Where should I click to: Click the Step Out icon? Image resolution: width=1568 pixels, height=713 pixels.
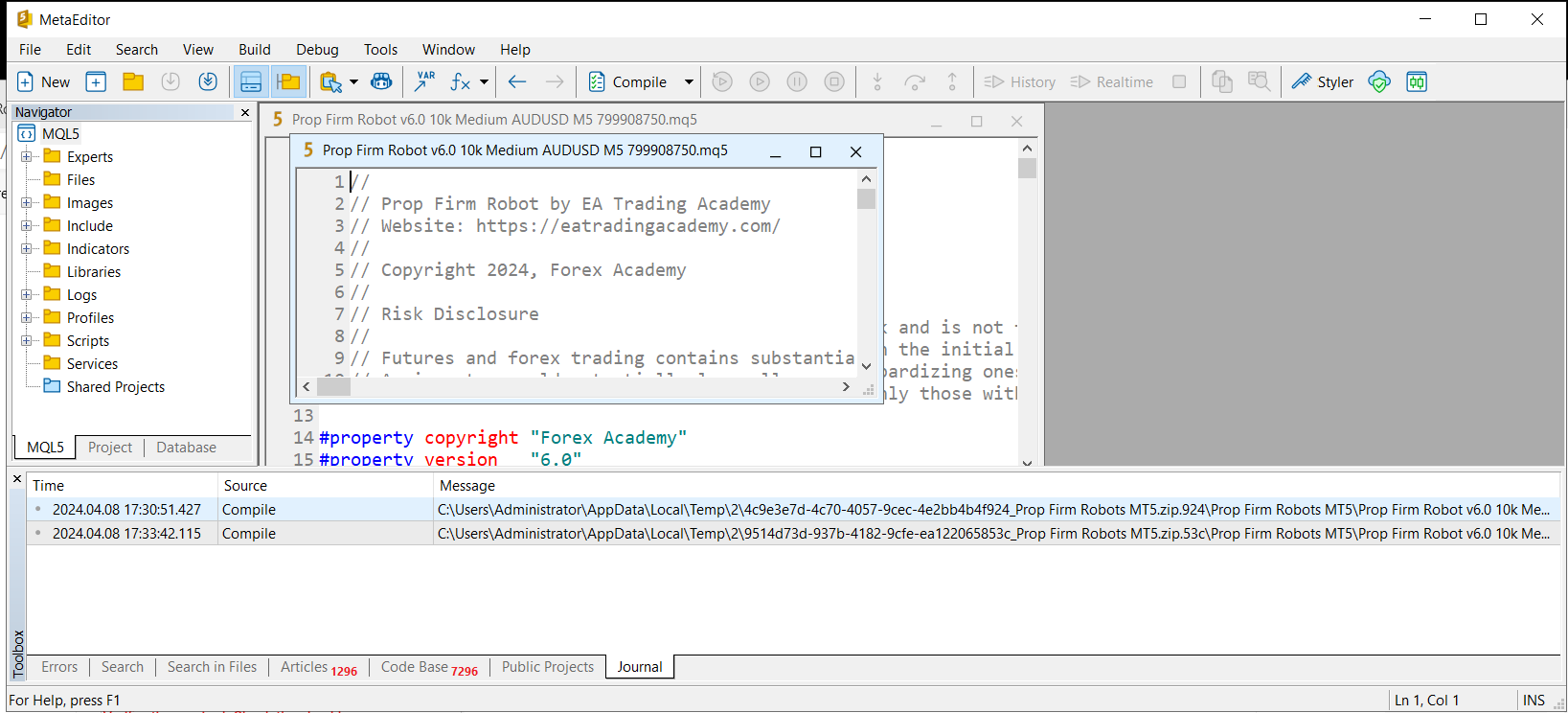pos(952,82)
